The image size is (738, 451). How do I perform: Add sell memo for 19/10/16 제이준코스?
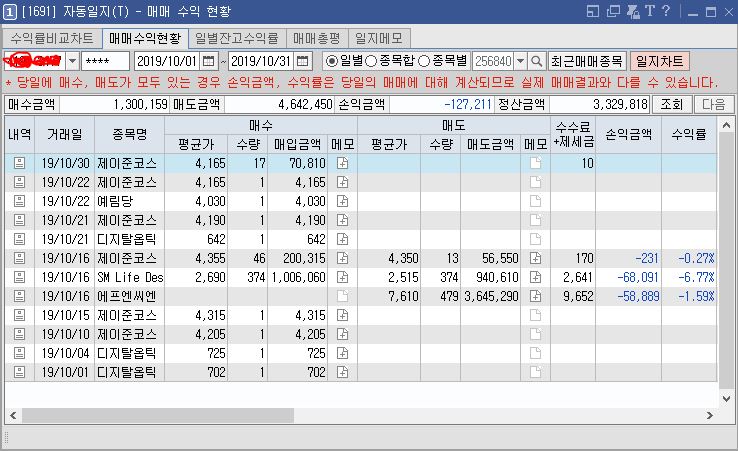tap(536, 258)
